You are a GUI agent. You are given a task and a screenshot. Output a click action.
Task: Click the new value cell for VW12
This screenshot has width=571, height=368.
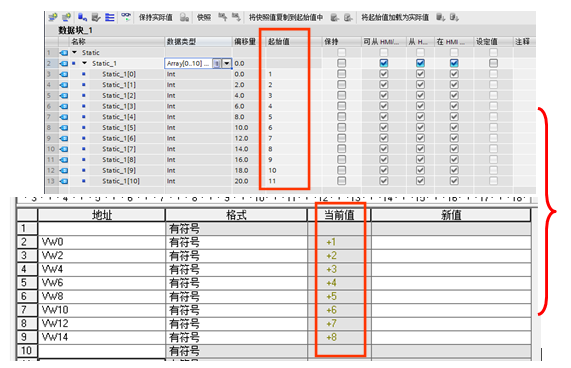point(451,324)
